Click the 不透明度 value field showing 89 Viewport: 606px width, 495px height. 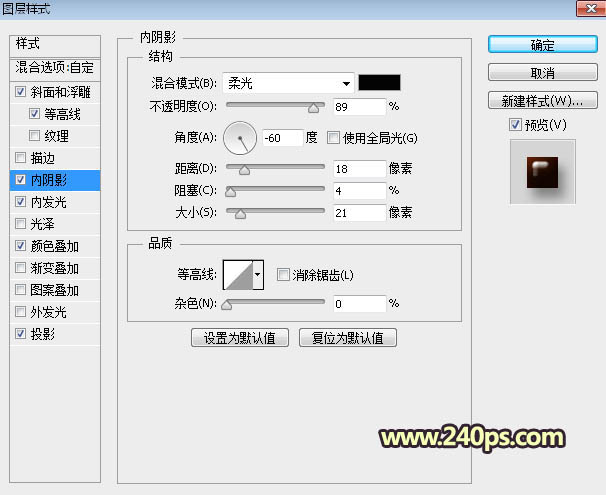359,107
